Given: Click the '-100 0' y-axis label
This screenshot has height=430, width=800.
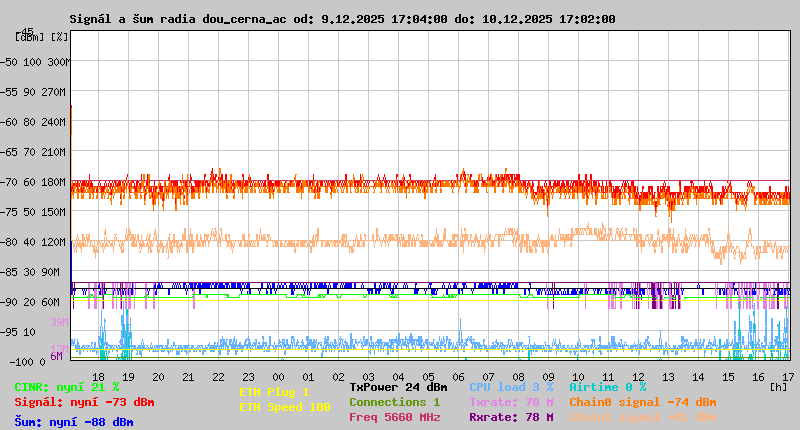Looking at the screenshot, I should coord(28,362).
